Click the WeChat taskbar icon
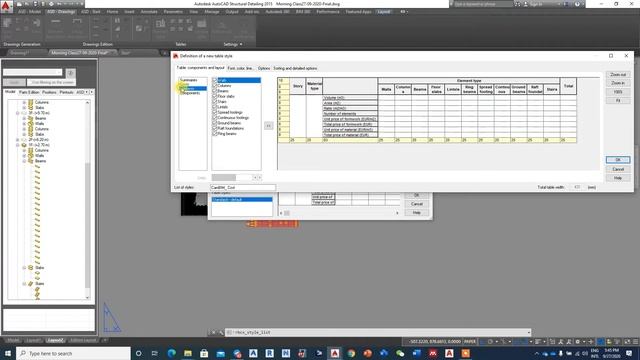This screenshot has width=640, height=360. coord(400,353)
